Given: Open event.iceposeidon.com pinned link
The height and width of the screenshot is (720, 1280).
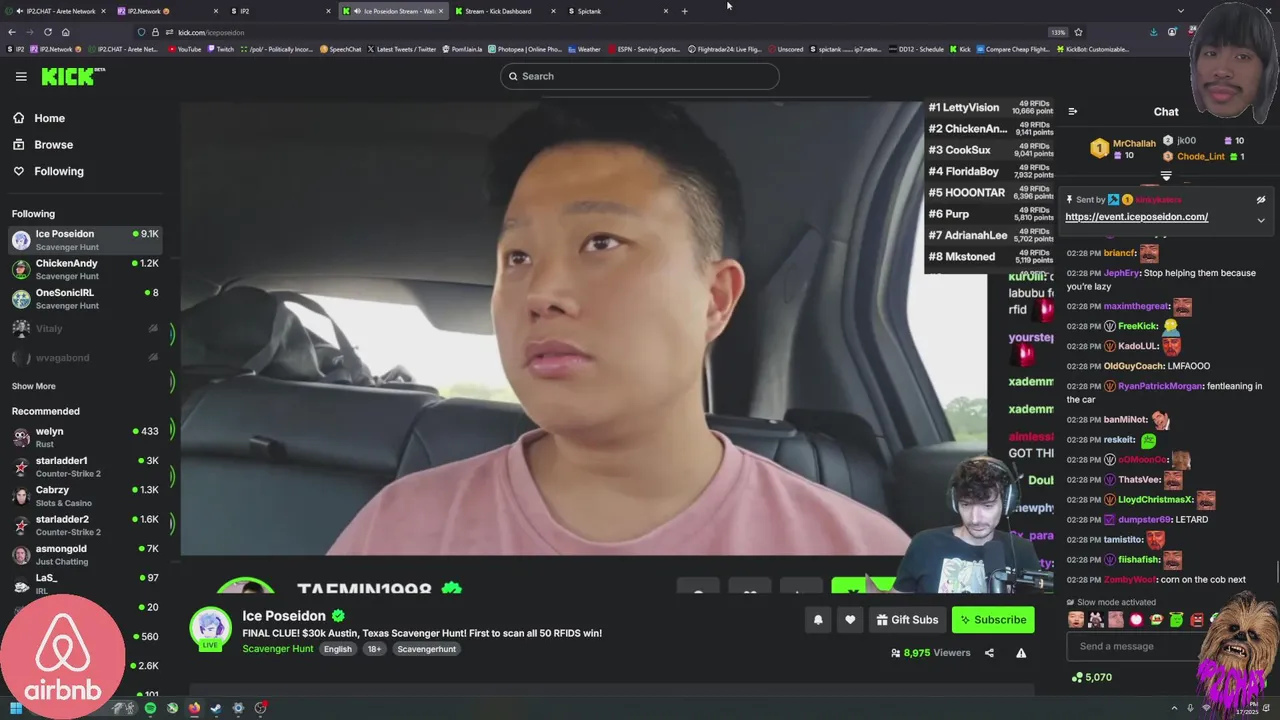Looking at the screenshot, I should [x=1136, y=217].
